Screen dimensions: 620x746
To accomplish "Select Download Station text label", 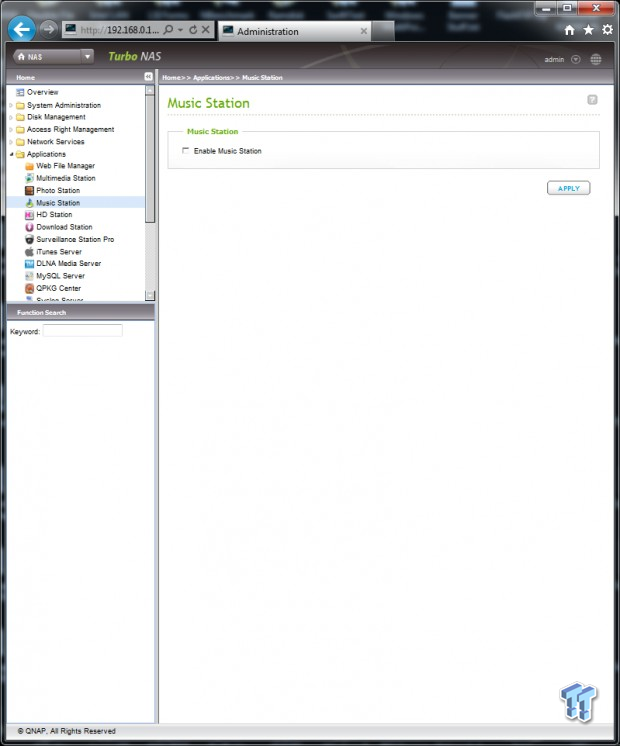I will 64,227.
